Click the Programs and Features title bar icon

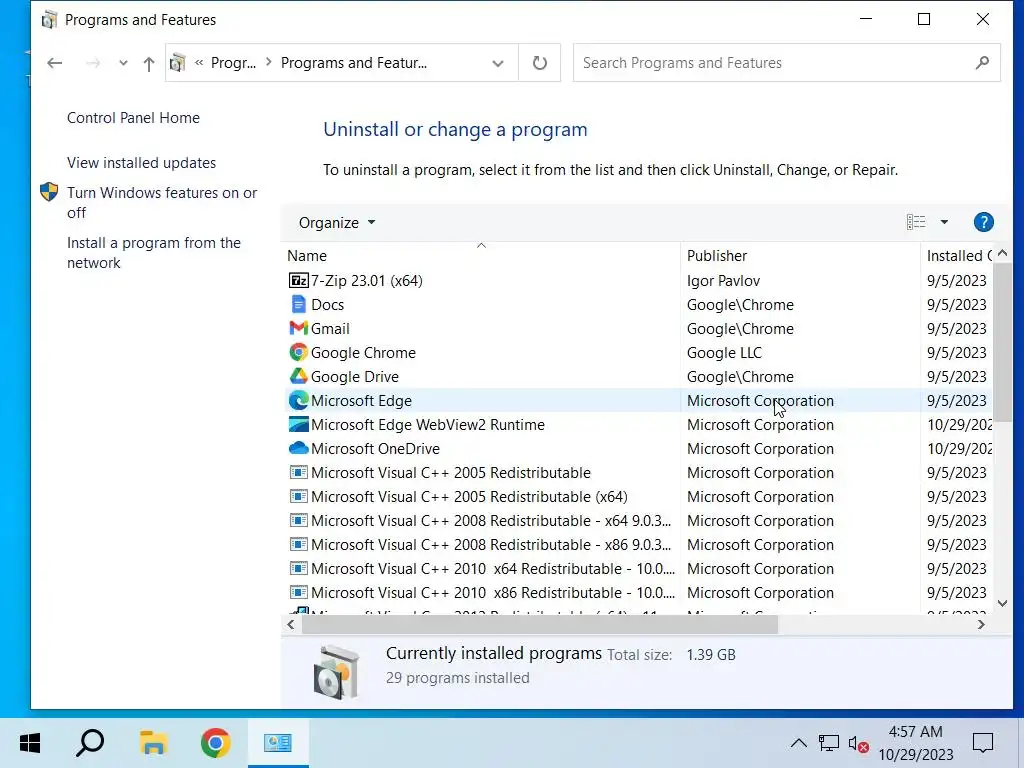point(50,20)
